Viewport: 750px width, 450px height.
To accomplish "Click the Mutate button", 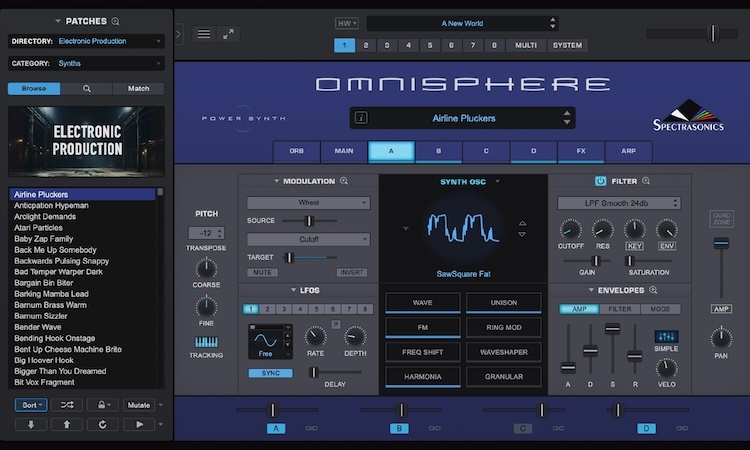I will (x=138, y=405).
